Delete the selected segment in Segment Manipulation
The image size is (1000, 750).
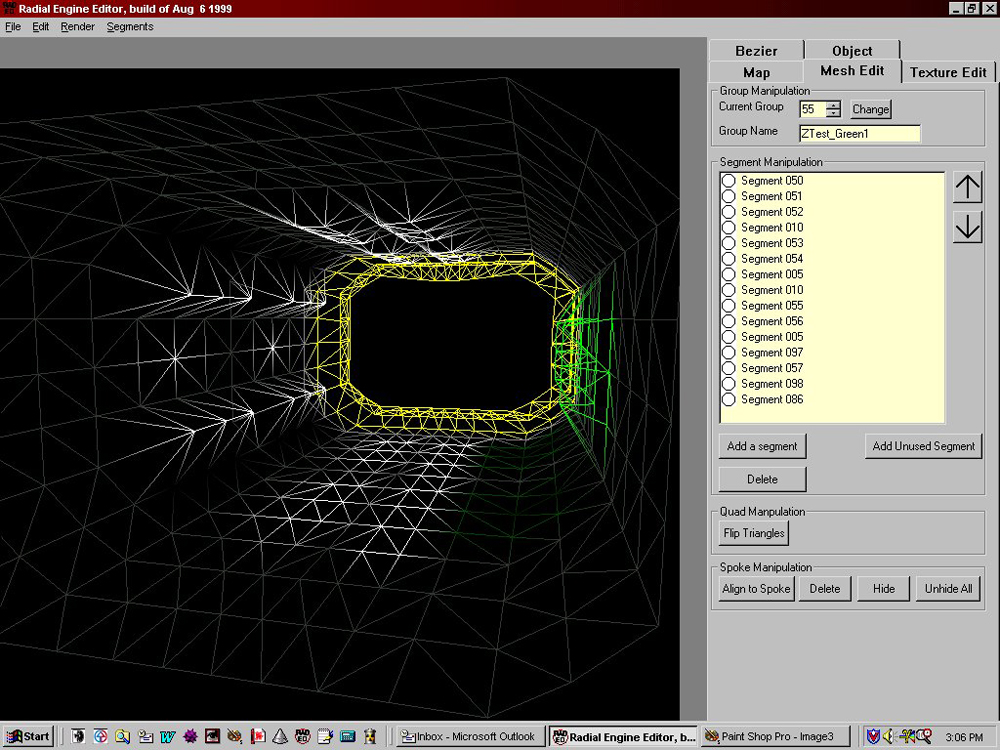(x=762, y=480)
